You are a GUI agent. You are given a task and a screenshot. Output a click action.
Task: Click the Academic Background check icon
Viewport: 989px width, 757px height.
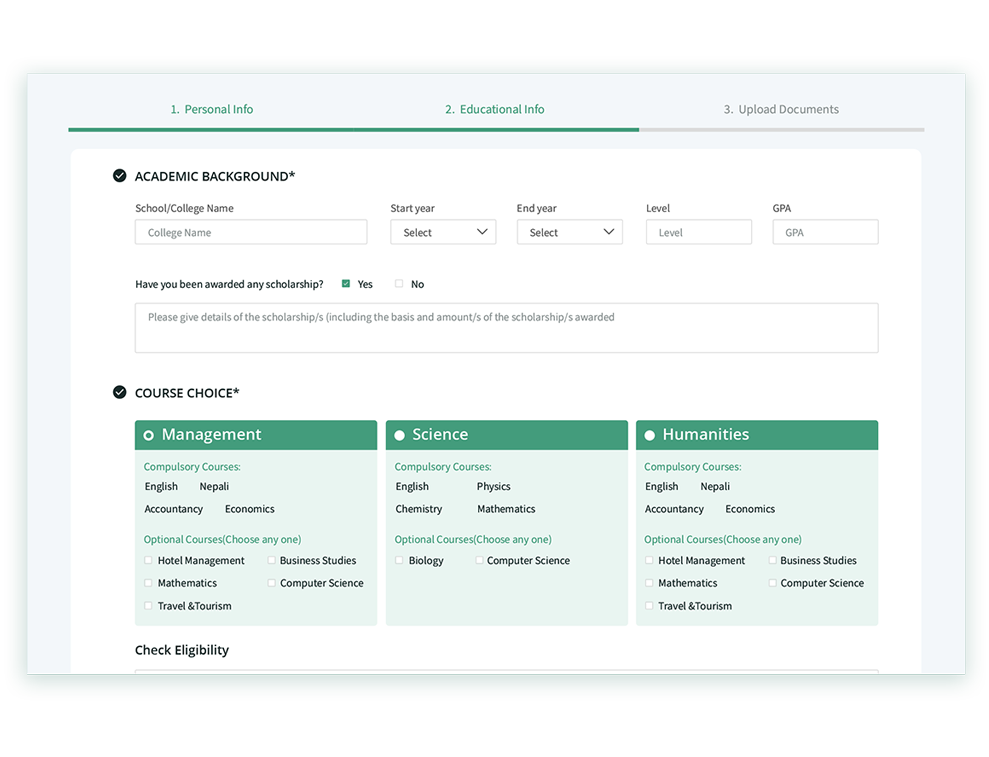(x=119, y=176)
